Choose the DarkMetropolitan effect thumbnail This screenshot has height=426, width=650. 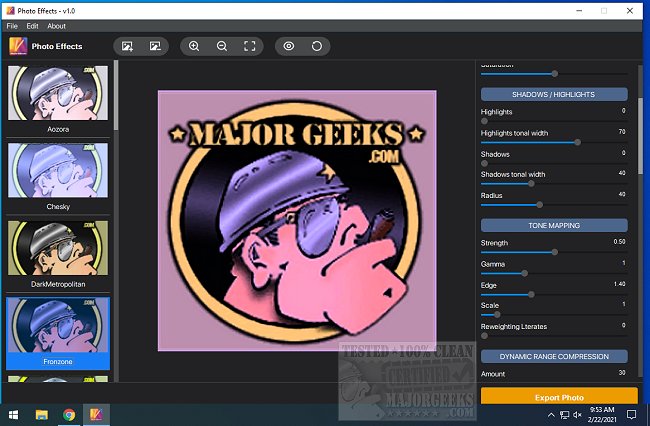pos(58,249)
